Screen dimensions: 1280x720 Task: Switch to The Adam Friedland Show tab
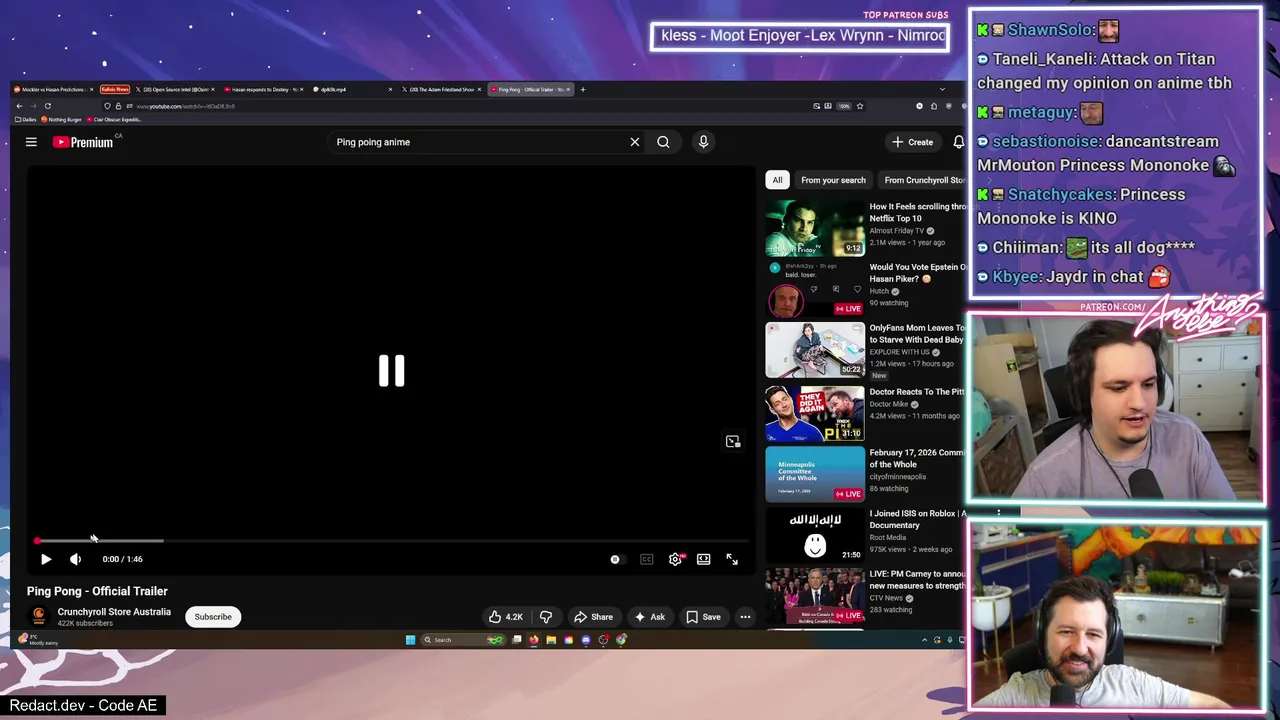click(x=440, y=89)
